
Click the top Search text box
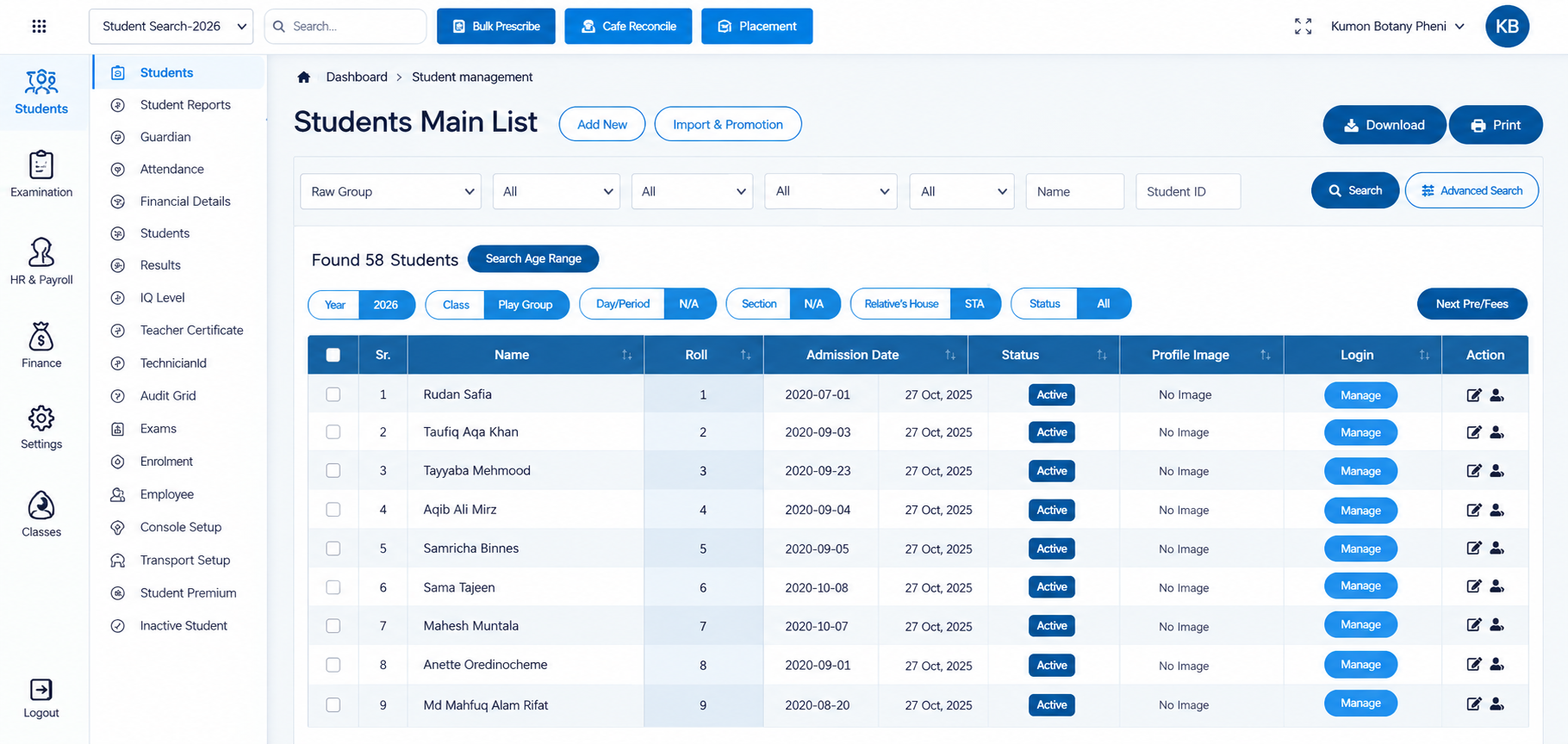point(345,26)
